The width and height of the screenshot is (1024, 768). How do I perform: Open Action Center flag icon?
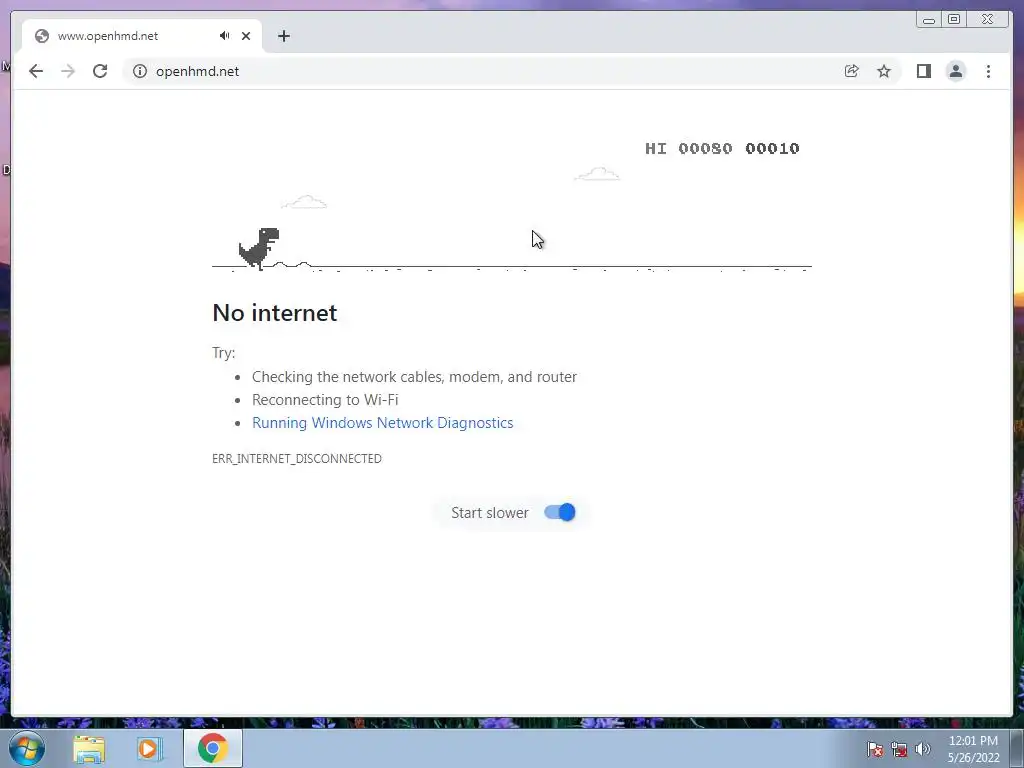pos(875,749)
